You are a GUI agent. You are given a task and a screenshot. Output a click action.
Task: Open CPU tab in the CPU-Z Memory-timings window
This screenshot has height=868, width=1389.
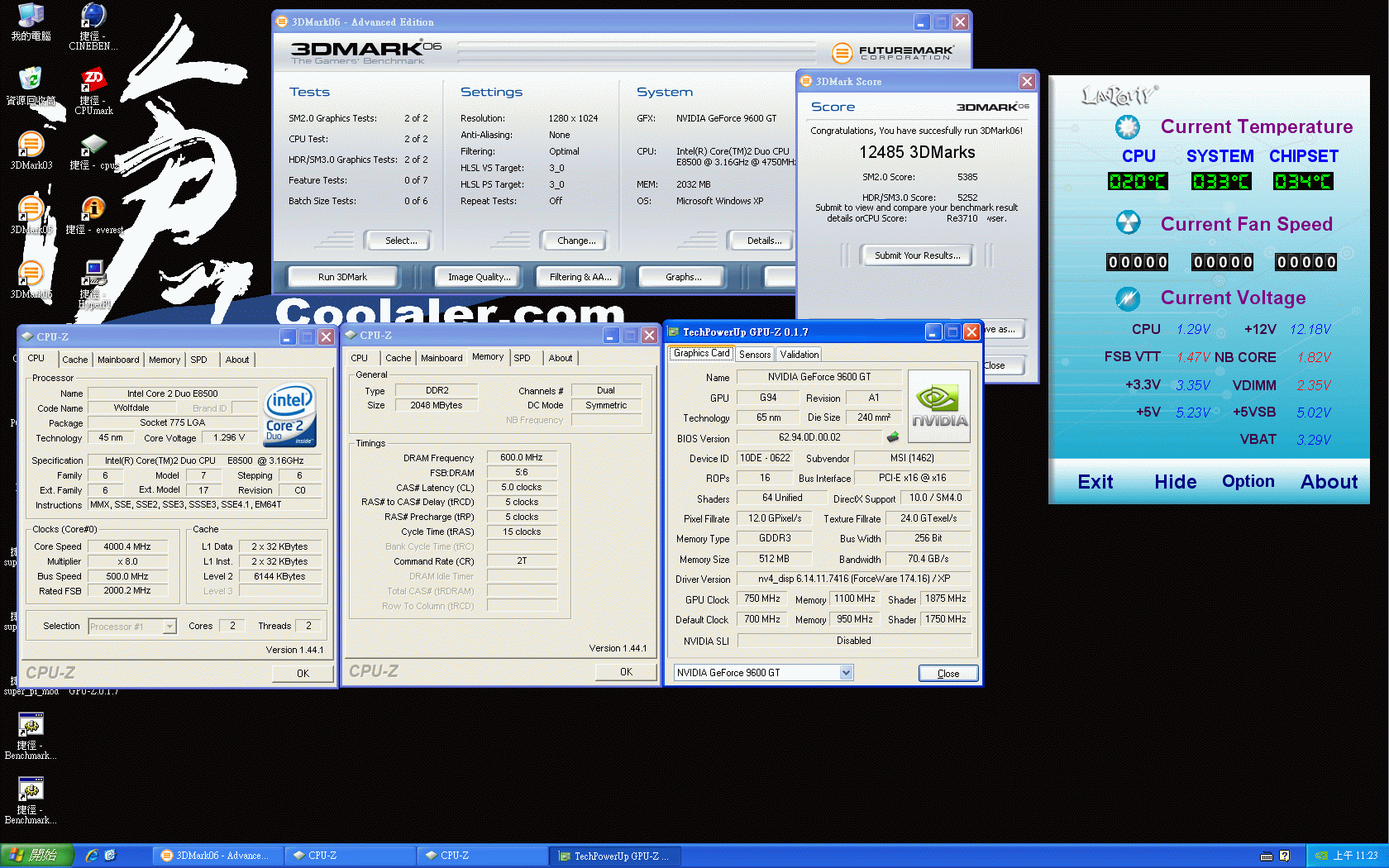tap(359, 358)
